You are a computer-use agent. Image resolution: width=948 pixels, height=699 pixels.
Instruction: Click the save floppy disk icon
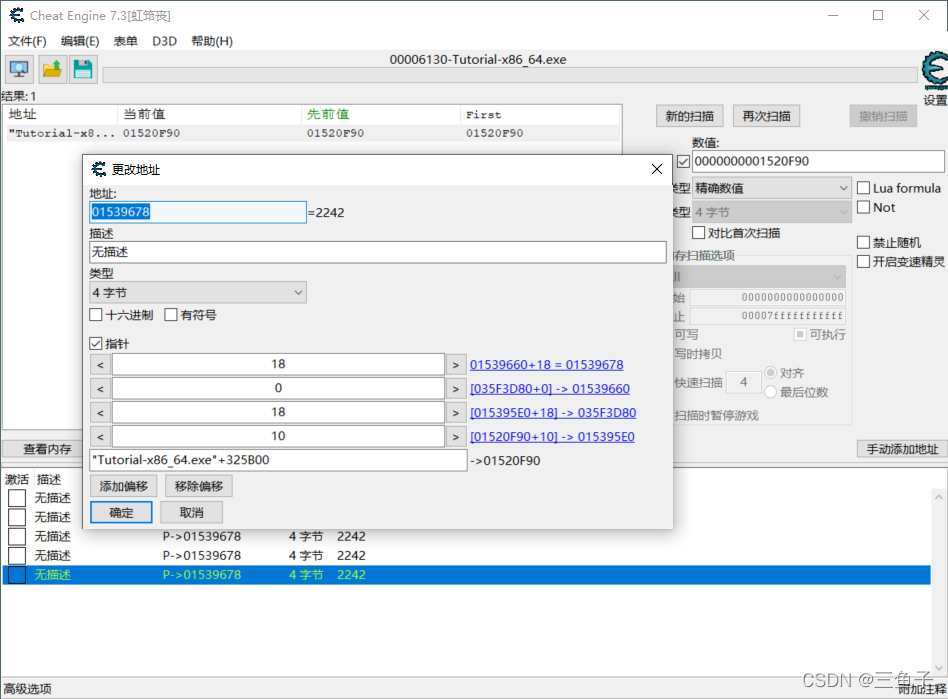(x=83, y=69)
